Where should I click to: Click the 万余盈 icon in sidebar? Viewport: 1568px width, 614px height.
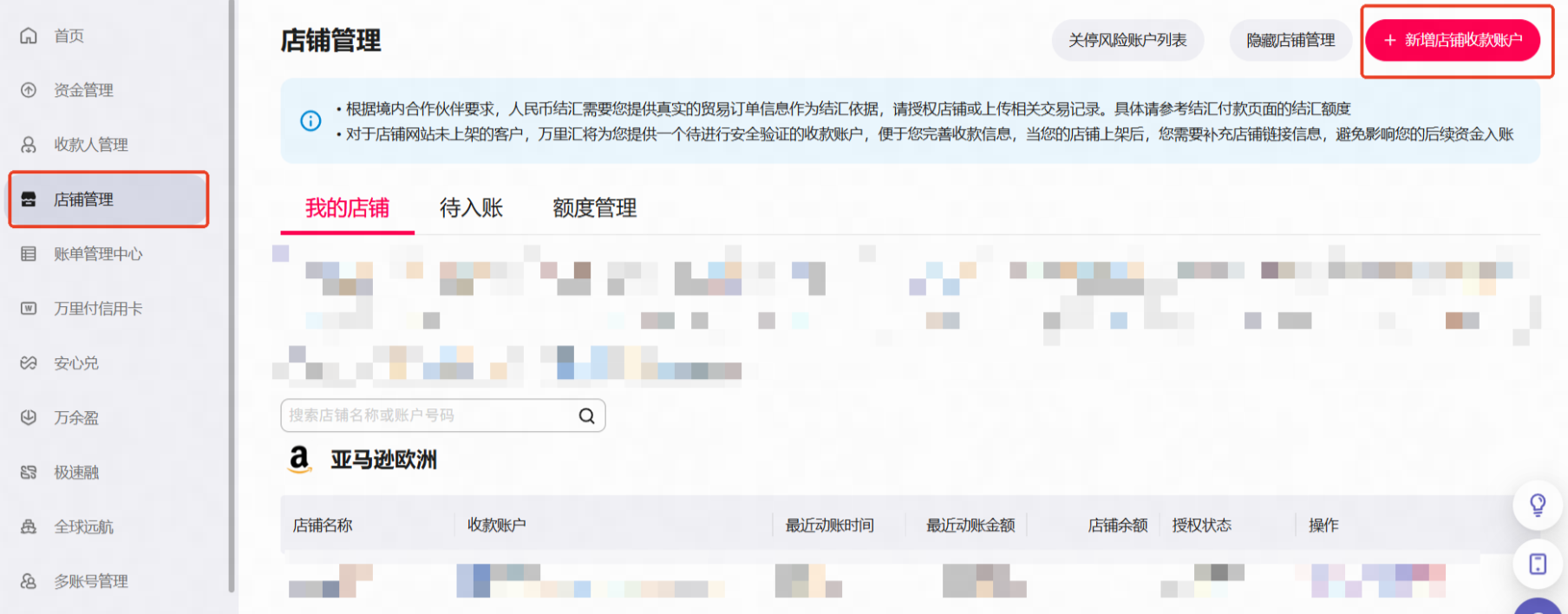click(29, 418)
